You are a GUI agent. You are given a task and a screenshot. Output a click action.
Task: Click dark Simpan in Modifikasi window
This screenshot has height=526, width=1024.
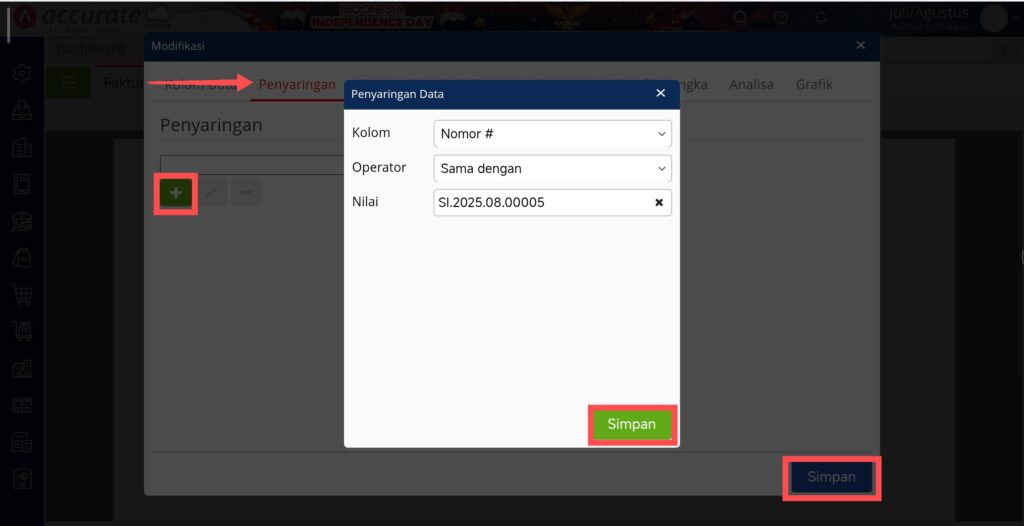pos(831,477)
